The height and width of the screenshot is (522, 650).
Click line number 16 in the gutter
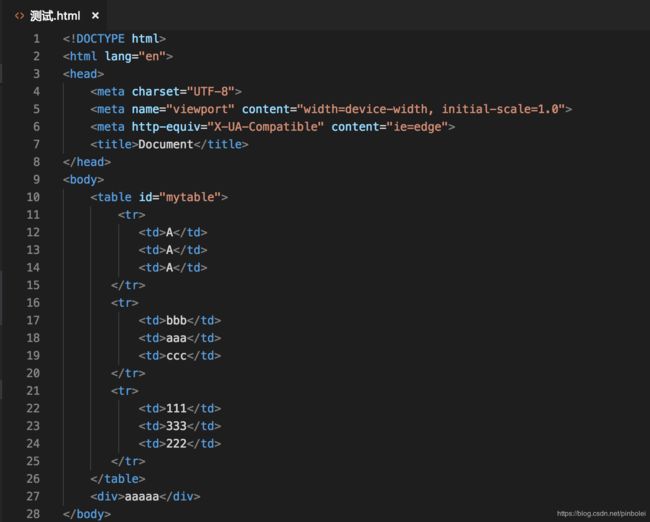tap(33, 303)
